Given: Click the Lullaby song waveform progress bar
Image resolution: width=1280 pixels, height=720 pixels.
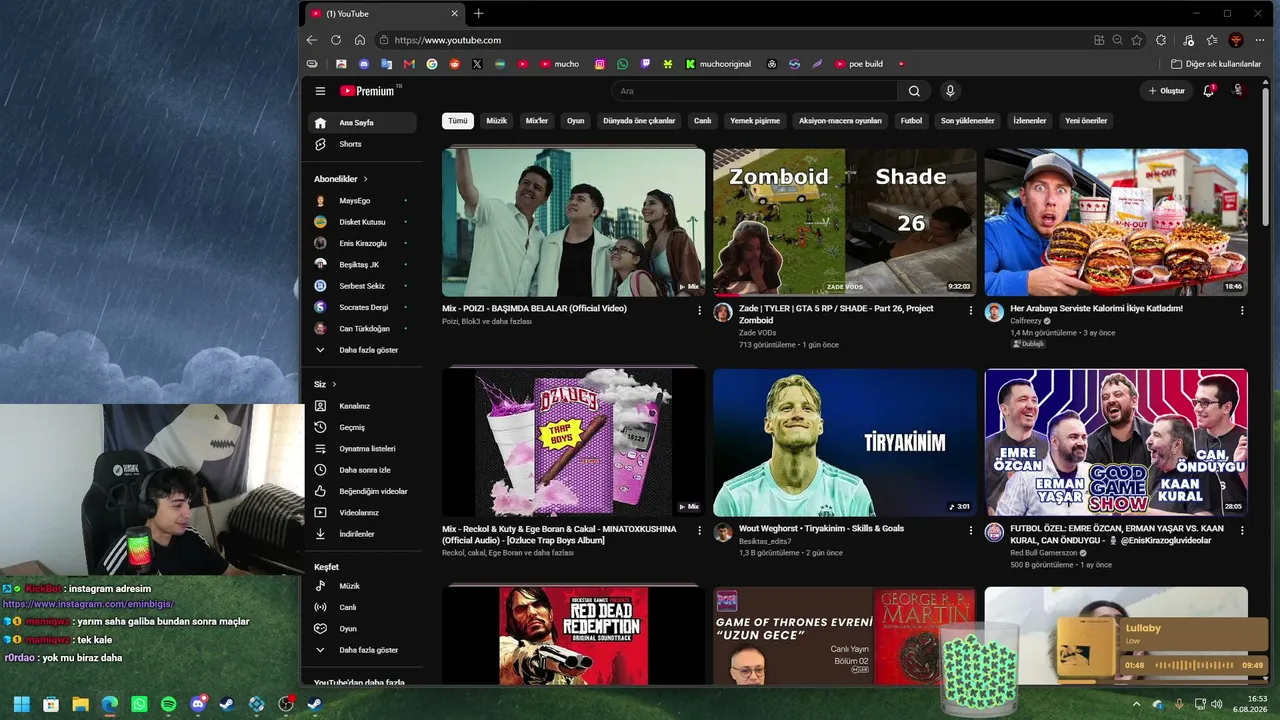Looking at the screenshot, I should (x=1193, y=665).
